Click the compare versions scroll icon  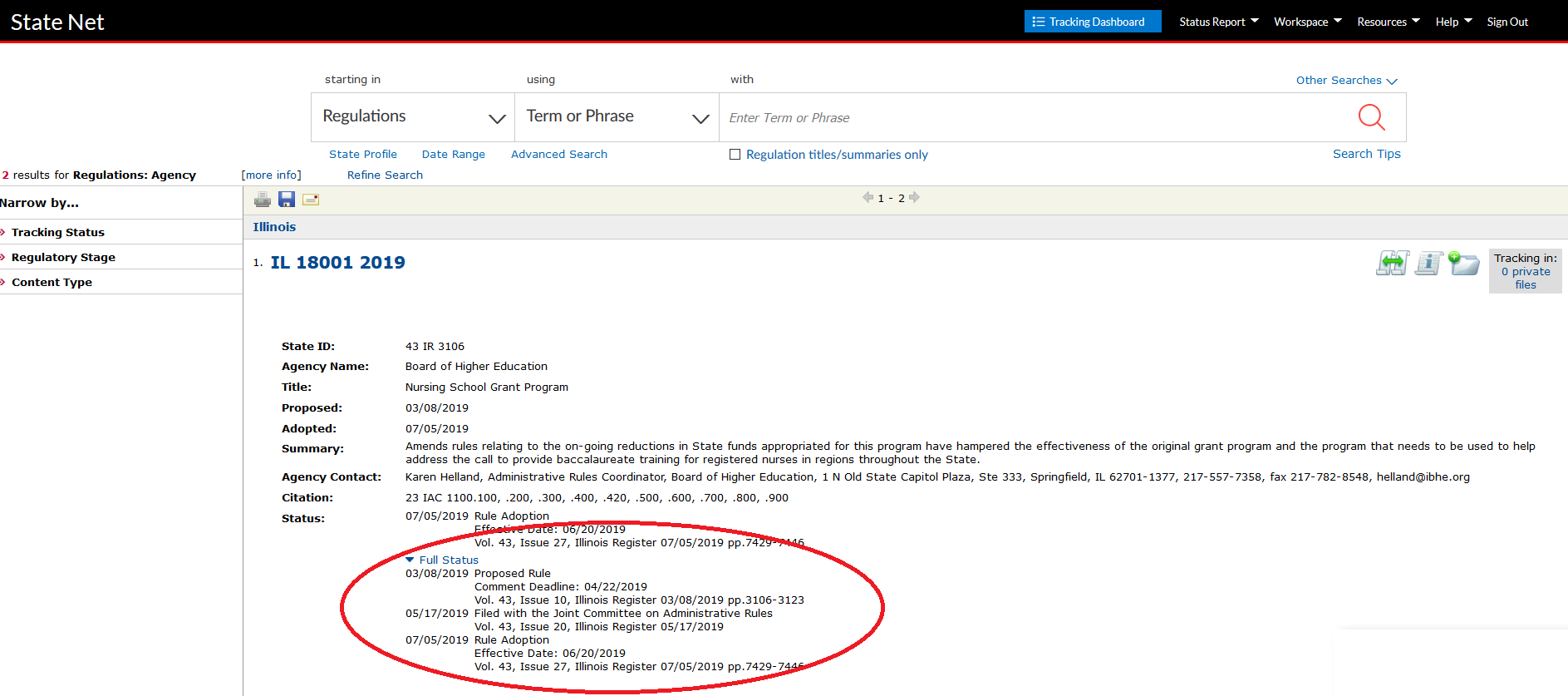click(x=1392, y=264)
